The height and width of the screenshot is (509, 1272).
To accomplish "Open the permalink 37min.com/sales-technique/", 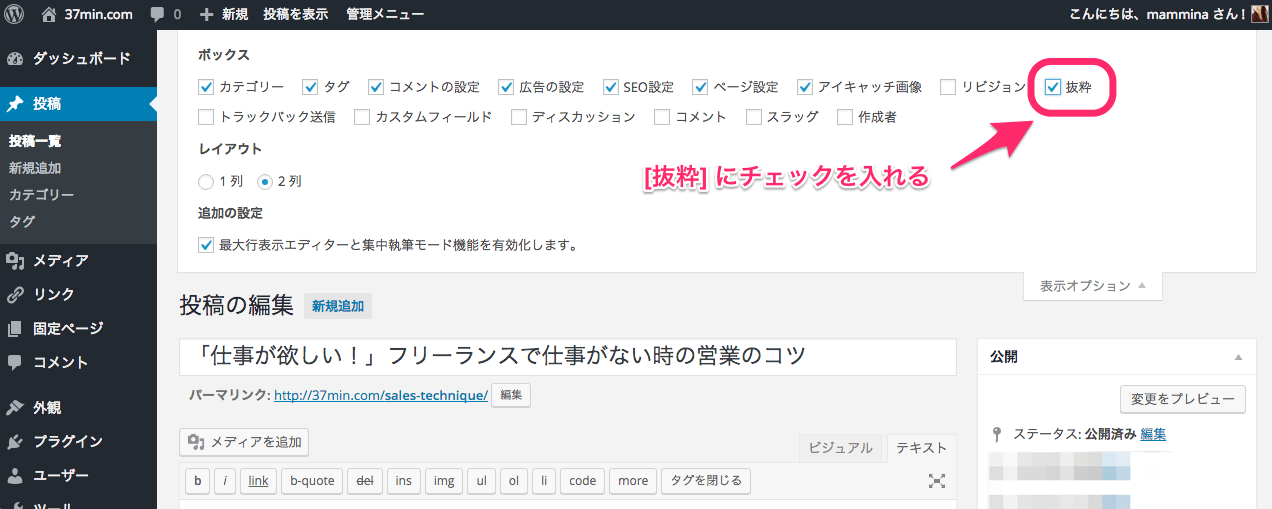I will [x=381, y=395].
